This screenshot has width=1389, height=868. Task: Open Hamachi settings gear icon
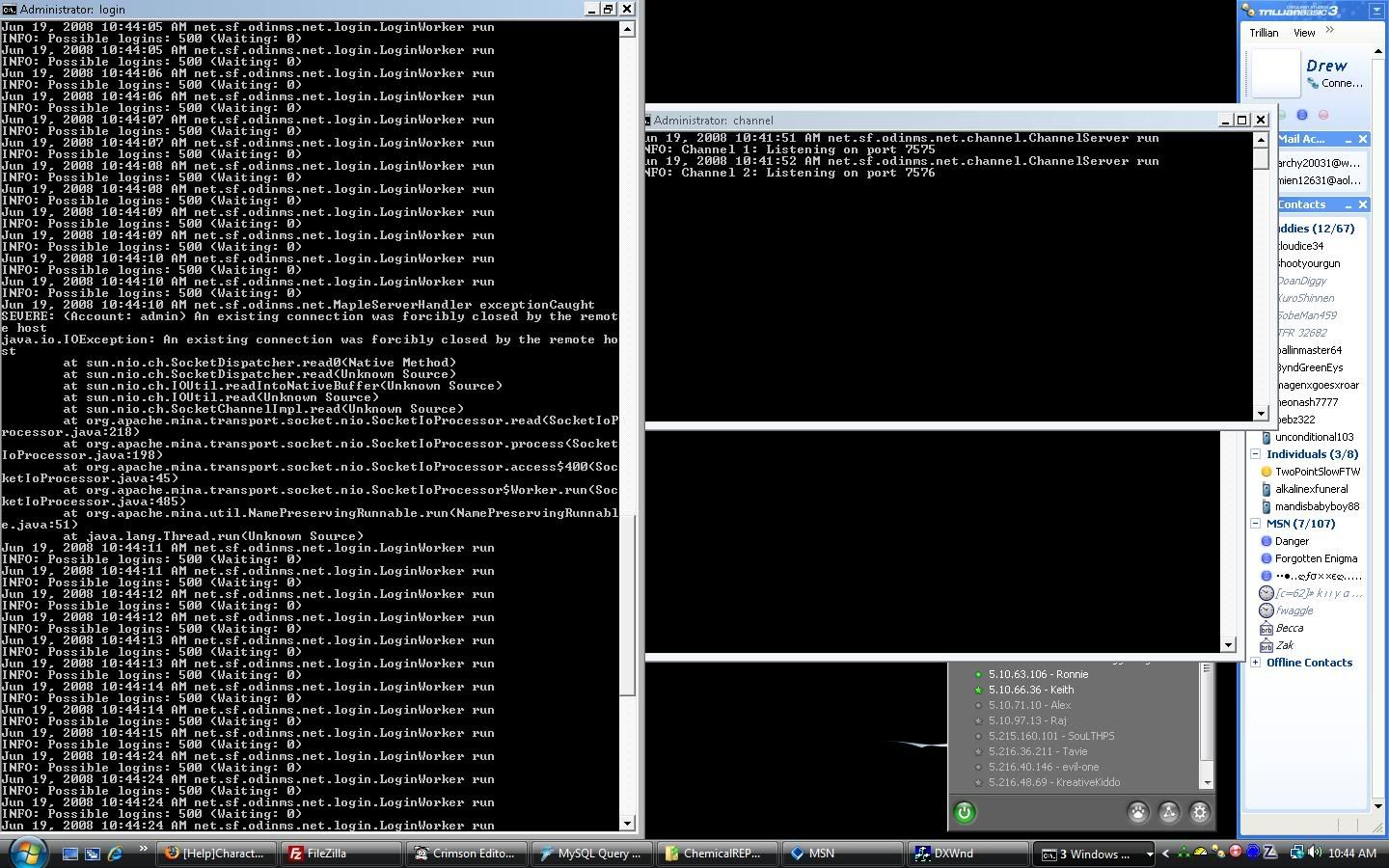click(x=1199, y=812)
